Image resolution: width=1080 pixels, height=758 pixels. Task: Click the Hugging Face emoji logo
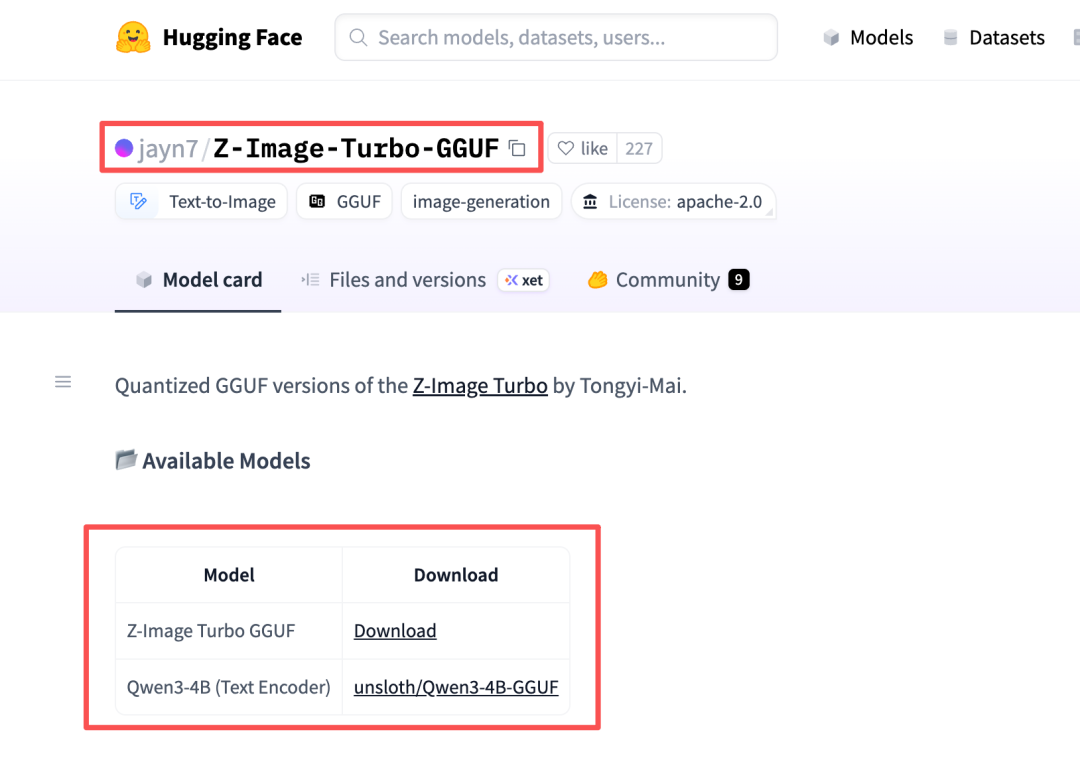tap(133, 38)
